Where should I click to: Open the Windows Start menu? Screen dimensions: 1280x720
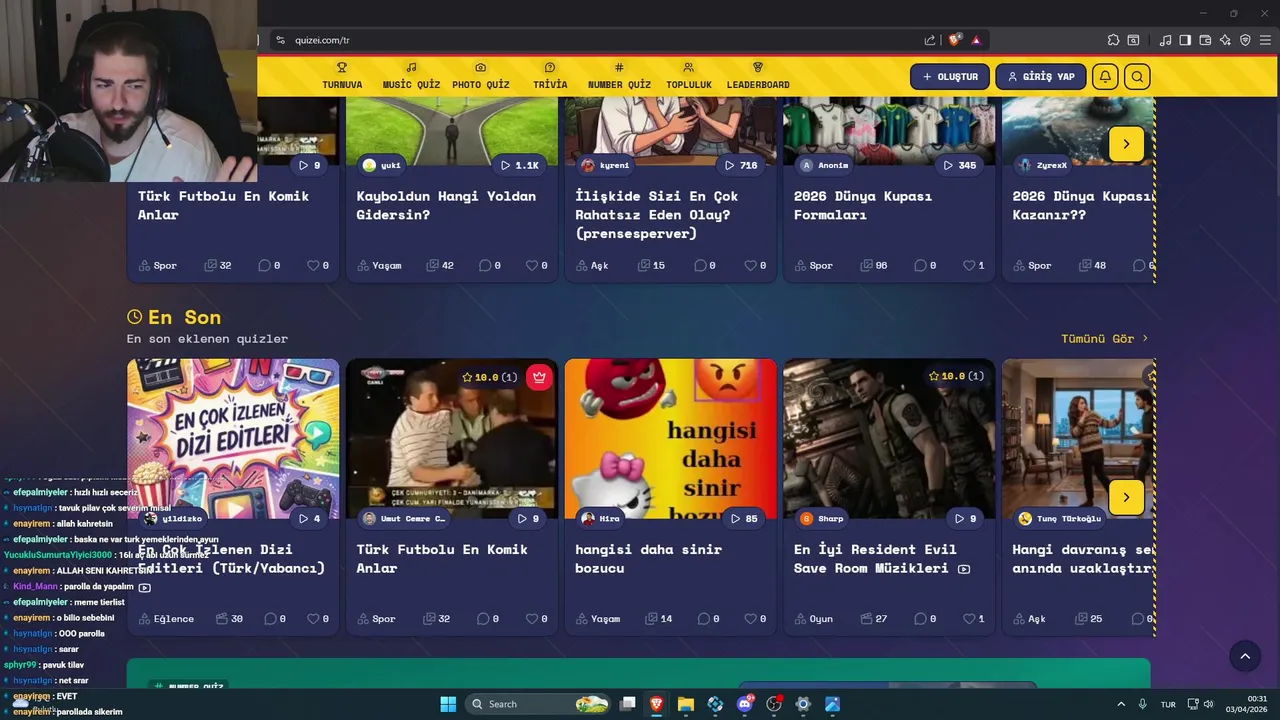coord(447,704)
